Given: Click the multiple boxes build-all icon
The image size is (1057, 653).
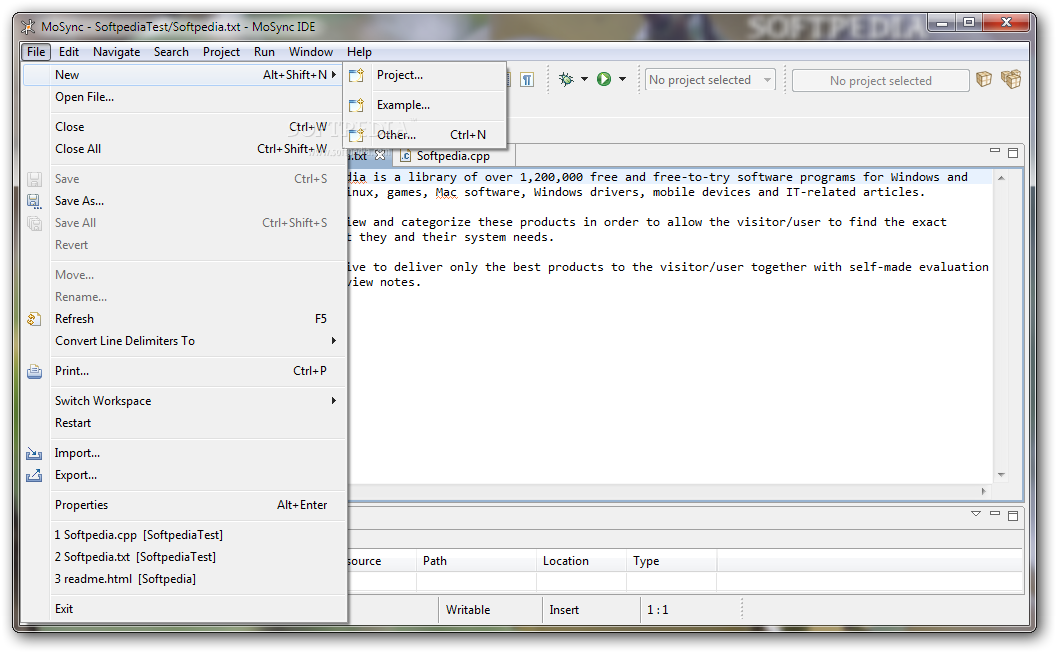Looking at the screenshot, I should 1011,80.
